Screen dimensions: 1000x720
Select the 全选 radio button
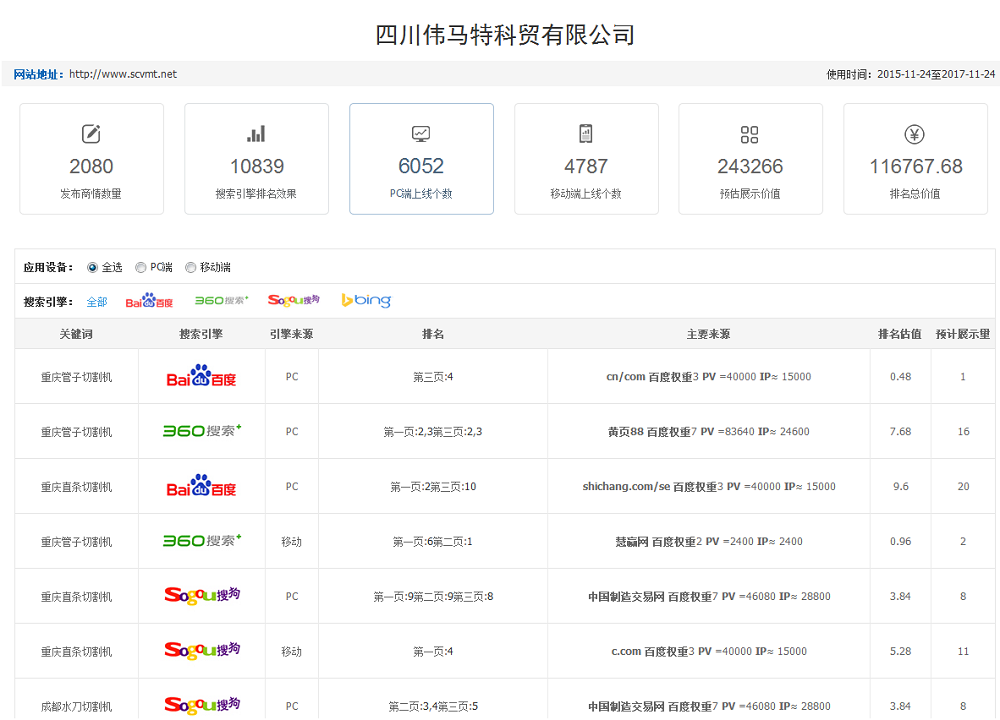coord(92,267)
